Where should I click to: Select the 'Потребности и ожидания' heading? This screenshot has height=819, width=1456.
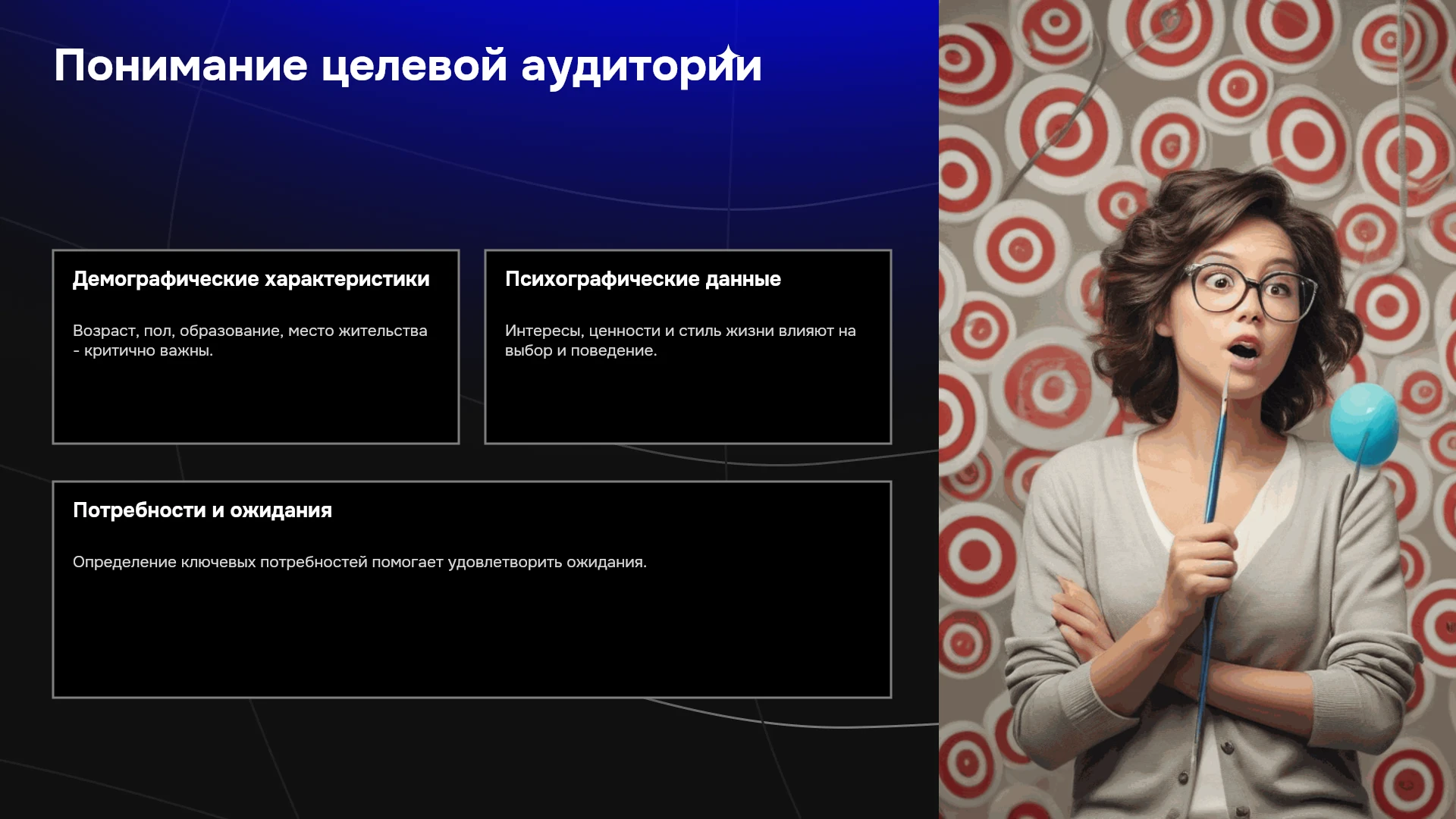pyautogui.click(x=202, y=510)
